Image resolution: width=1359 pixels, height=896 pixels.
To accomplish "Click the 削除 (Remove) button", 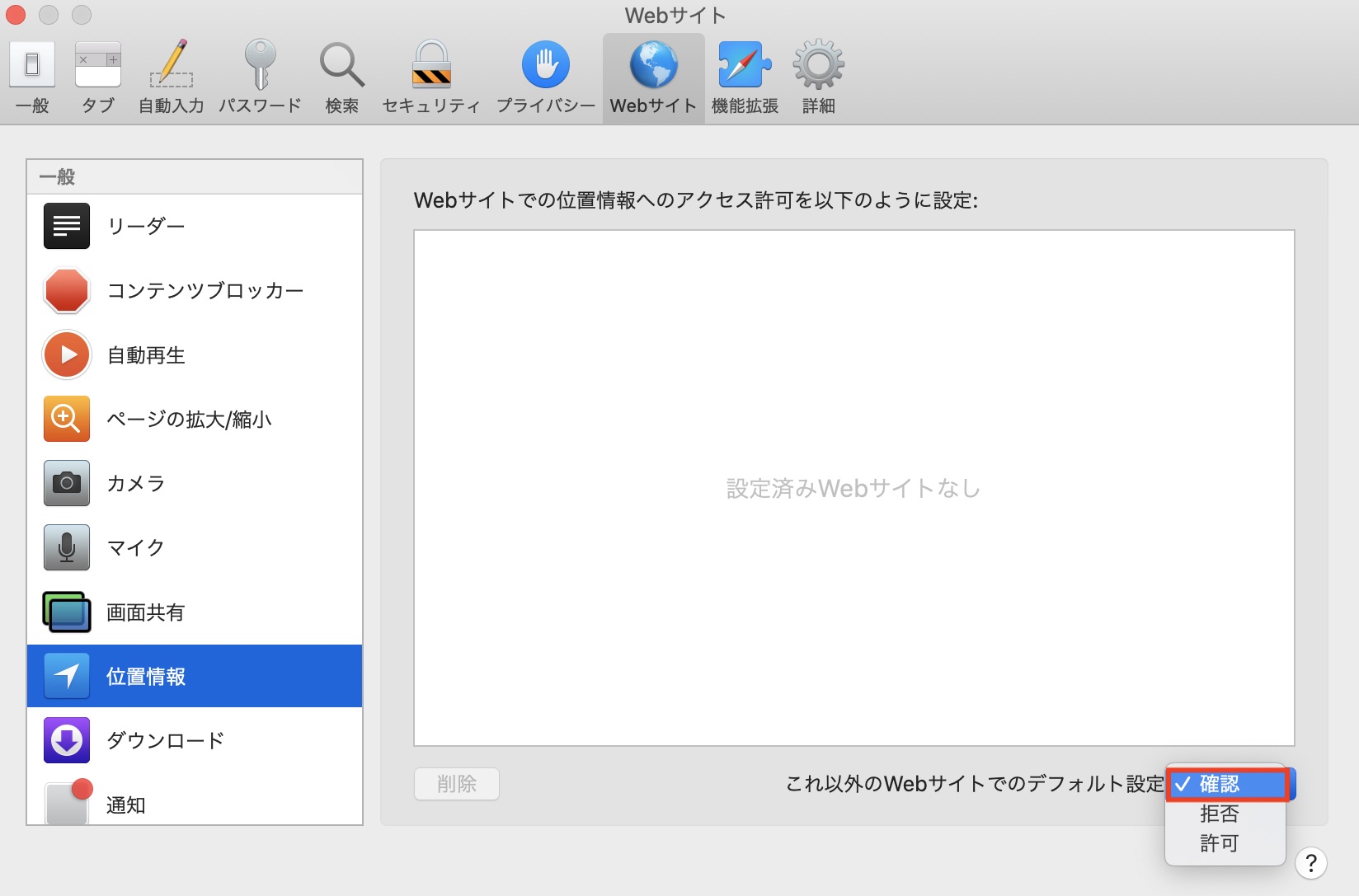I will coord(457,784).
